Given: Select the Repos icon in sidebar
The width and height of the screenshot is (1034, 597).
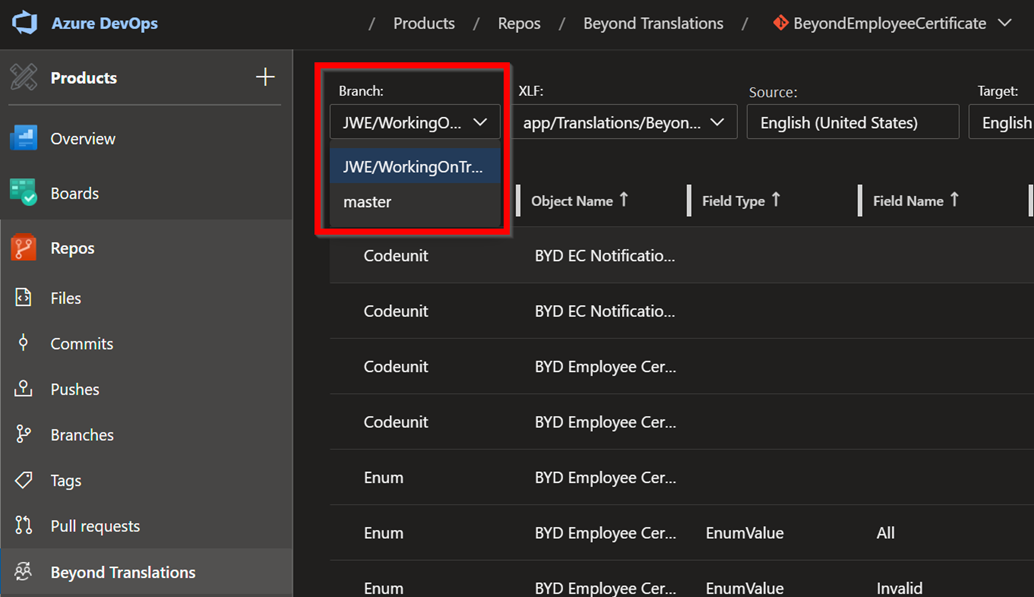Looking at the screenshot, I should [23, 248].
